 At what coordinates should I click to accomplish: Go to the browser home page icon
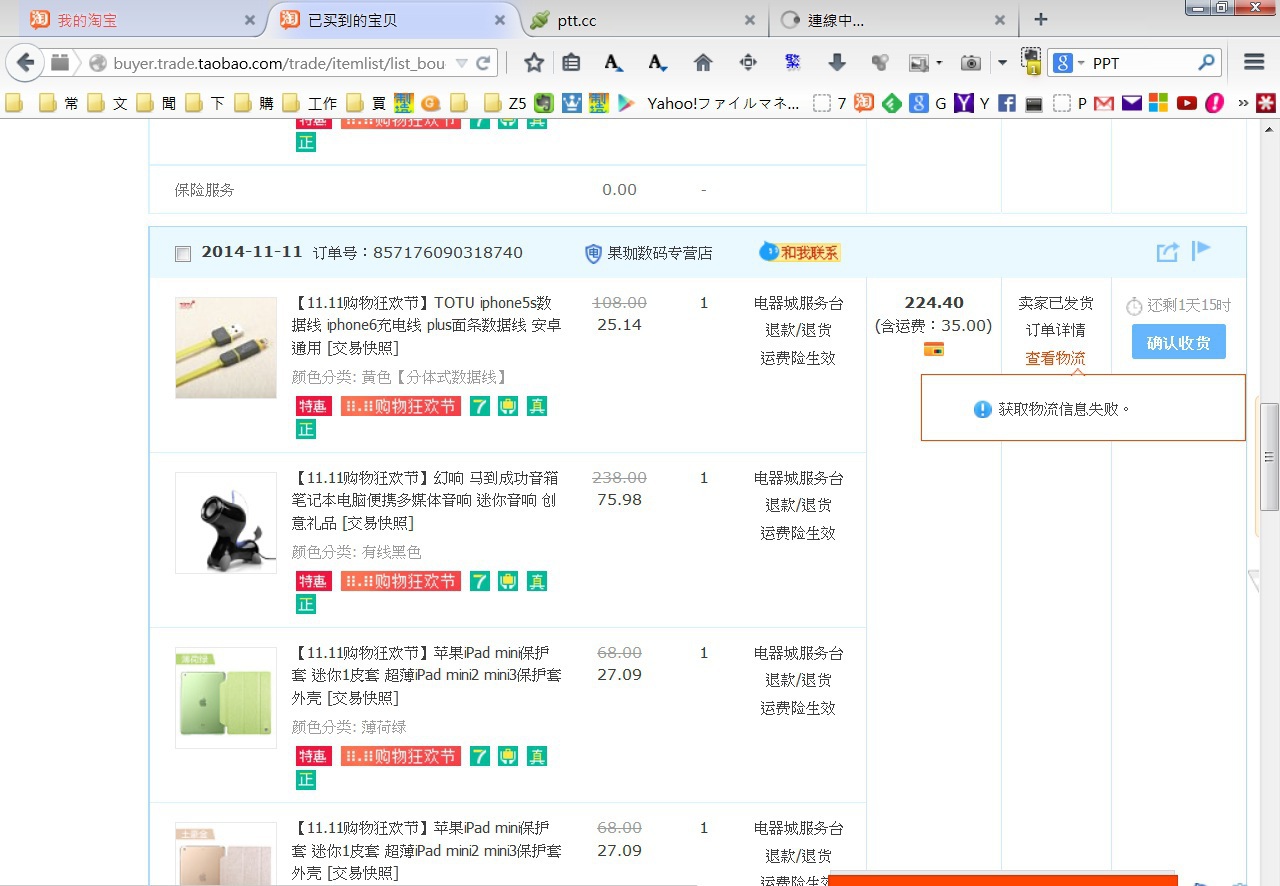point(703,63)
